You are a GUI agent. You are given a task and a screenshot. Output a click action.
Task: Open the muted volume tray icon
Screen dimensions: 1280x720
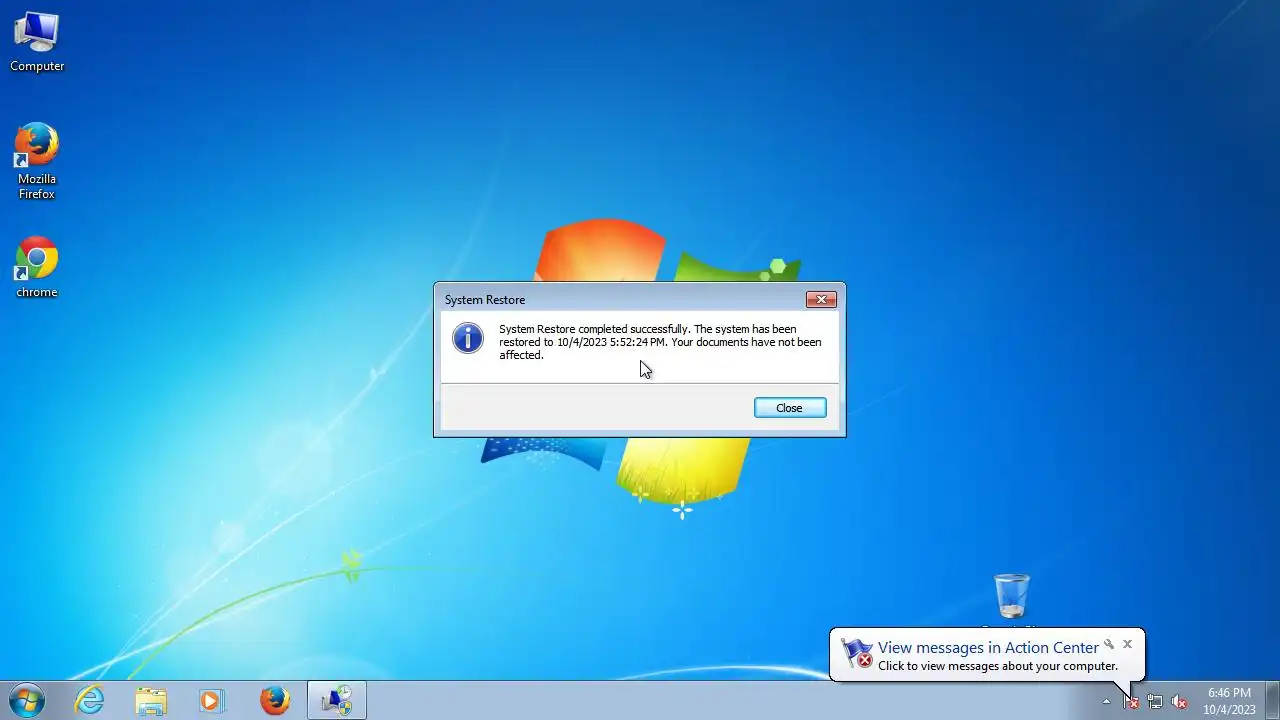coord(1179,701)
